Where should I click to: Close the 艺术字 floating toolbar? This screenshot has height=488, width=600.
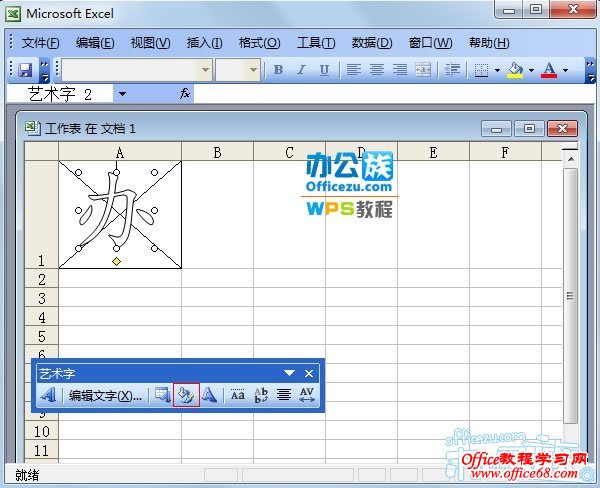click(x=309, y=374)
